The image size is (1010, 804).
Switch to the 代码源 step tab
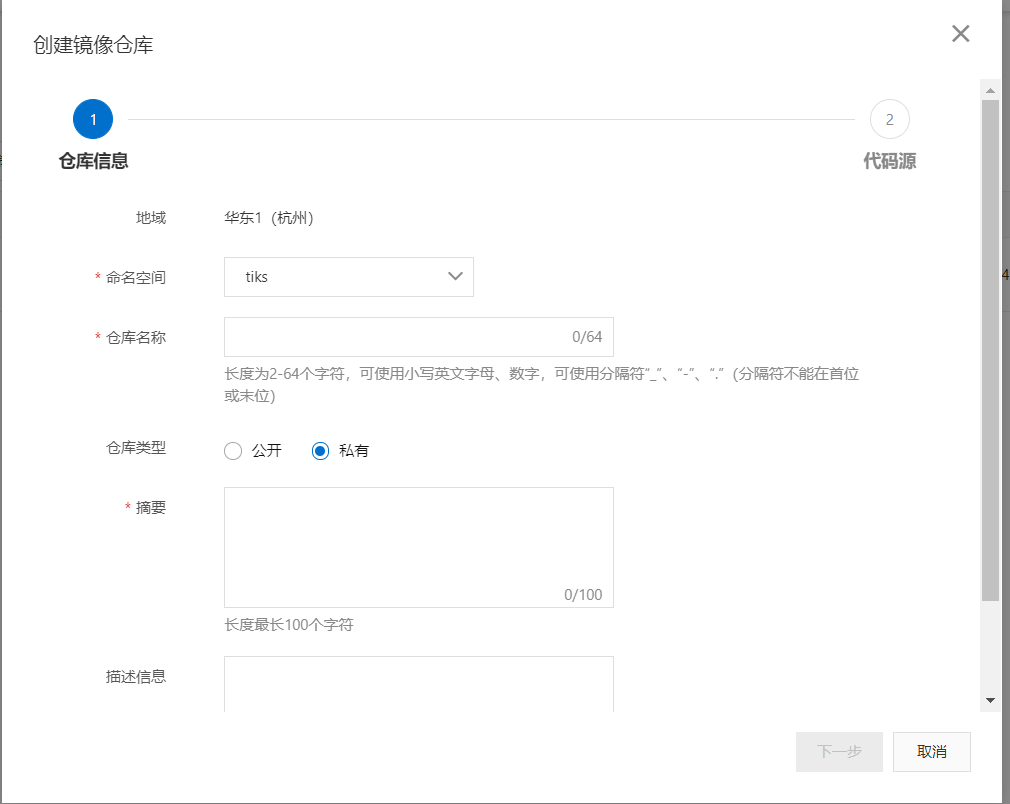[x=890, y=161]
